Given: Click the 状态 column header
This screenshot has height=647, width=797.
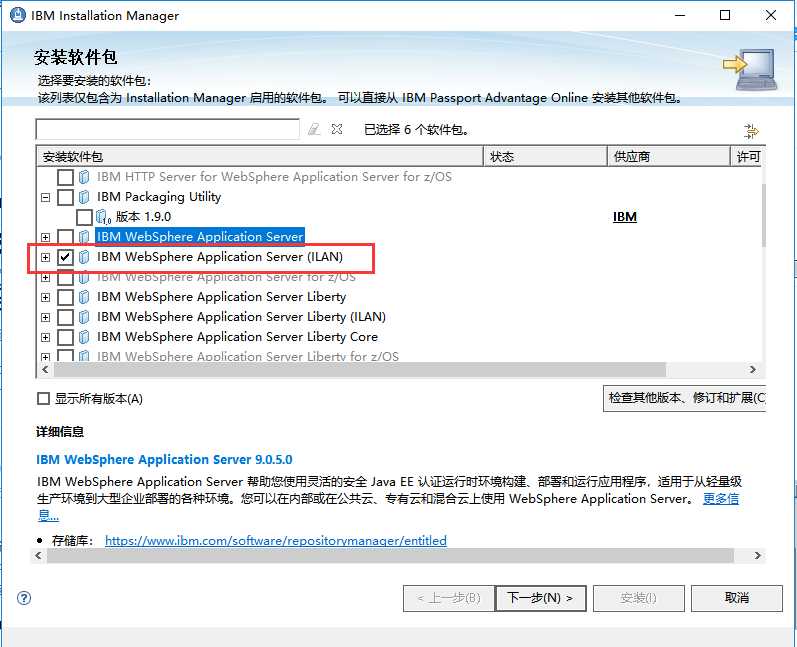Looking at the screenshot, I should click(x=545, y=157).
